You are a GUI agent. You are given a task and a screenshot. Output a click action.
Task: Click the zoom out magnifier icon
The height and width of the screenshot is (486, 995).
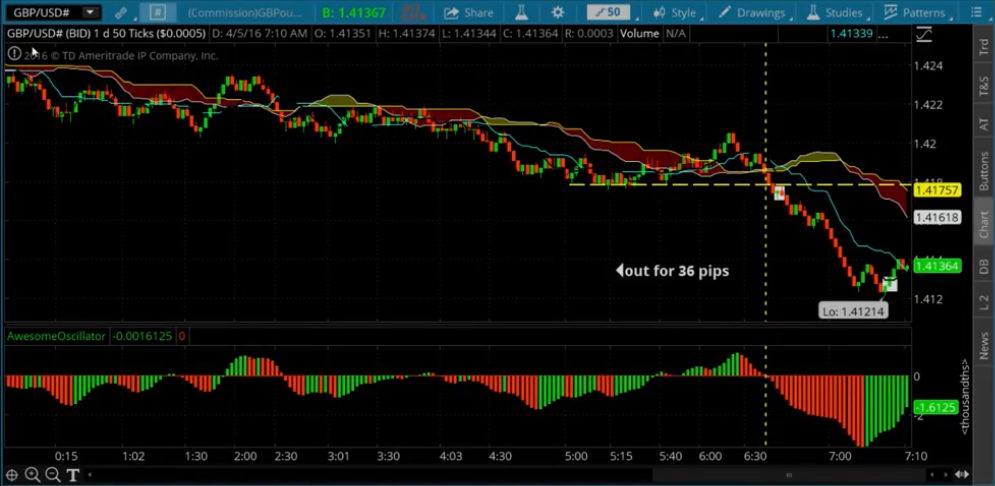[x=53, y=475]
